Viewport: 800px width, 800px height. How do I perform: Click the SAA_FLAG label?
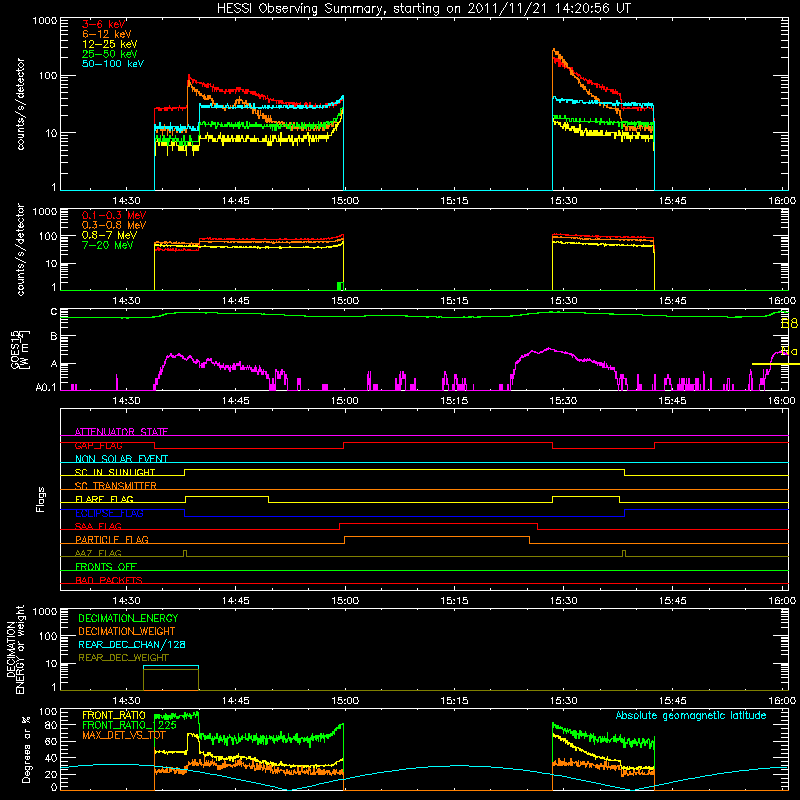[x=98, y=526]
